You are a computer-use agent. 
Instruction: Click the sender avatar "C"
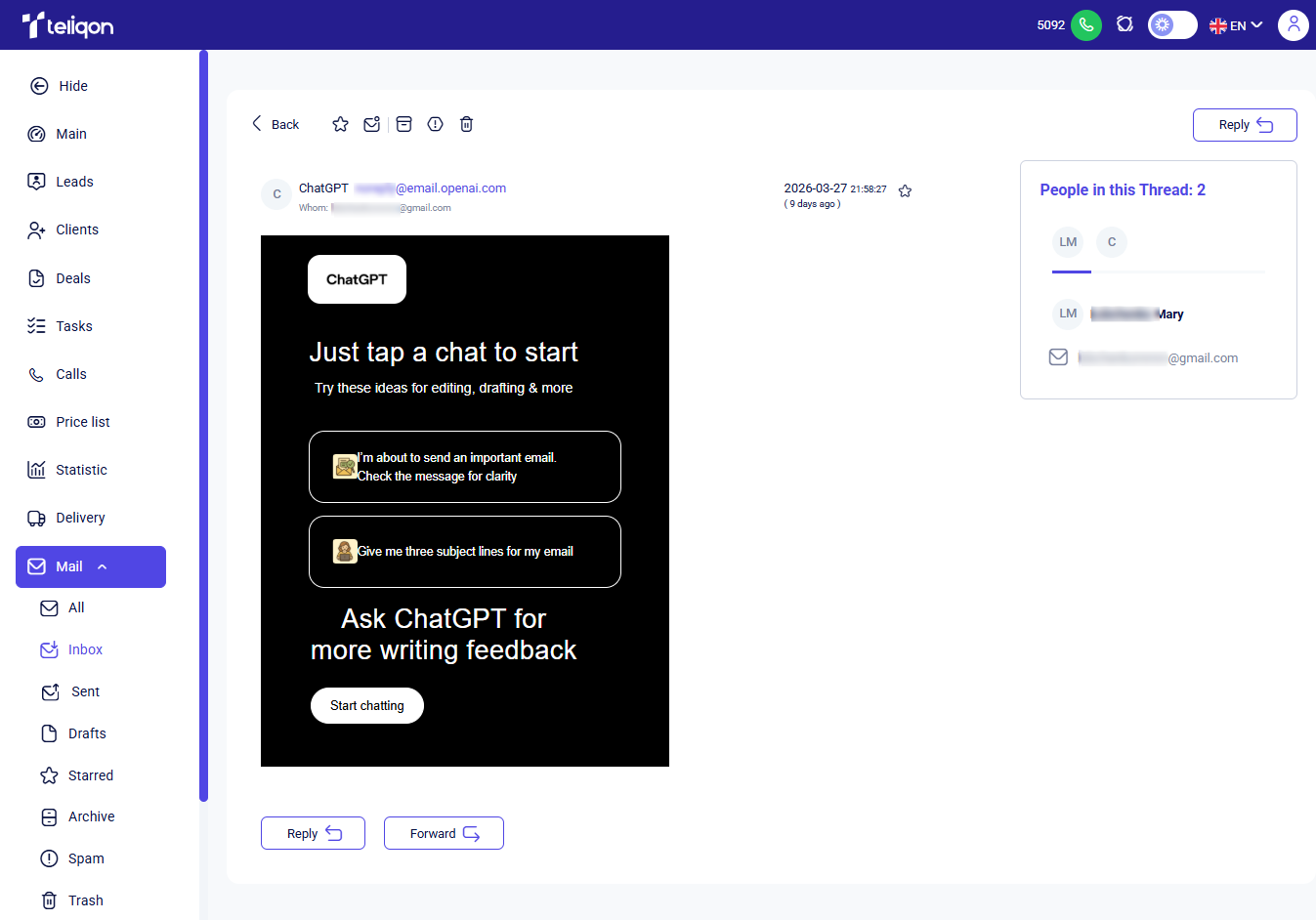(276, 194)
